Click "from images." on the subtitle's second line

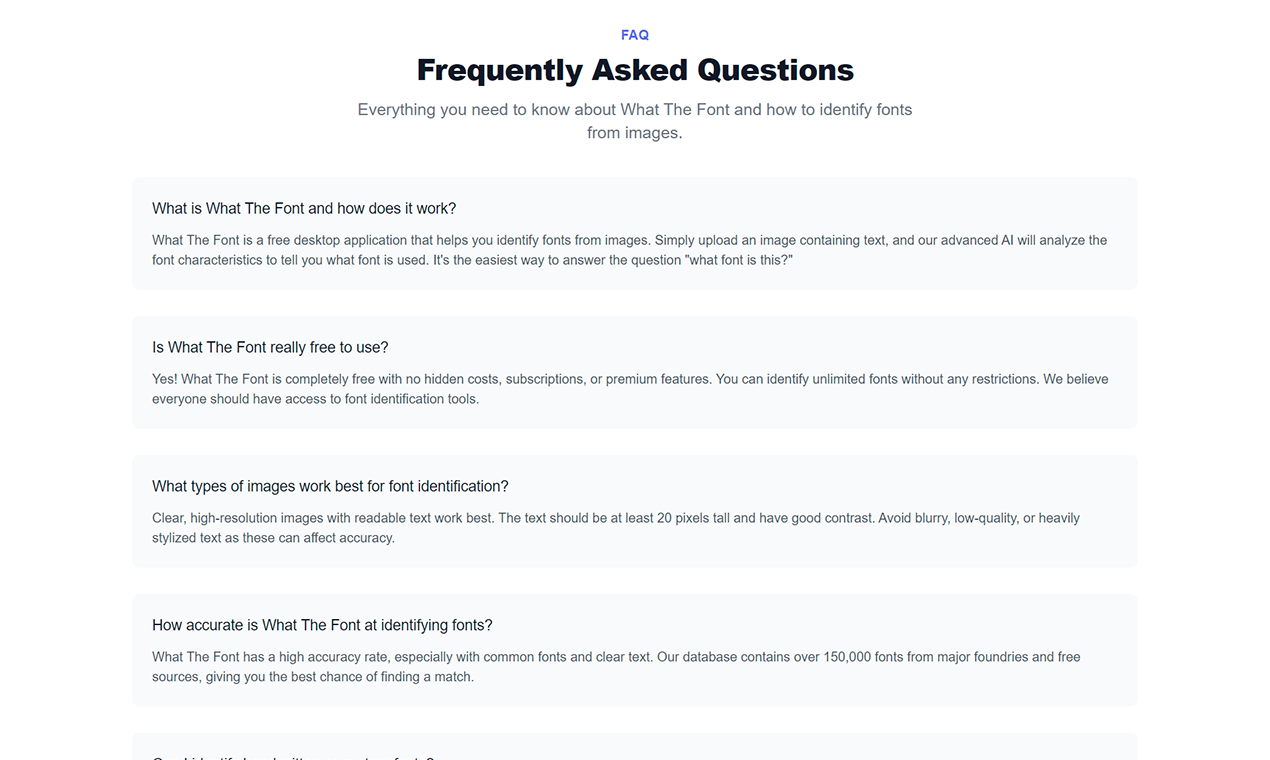635,132
